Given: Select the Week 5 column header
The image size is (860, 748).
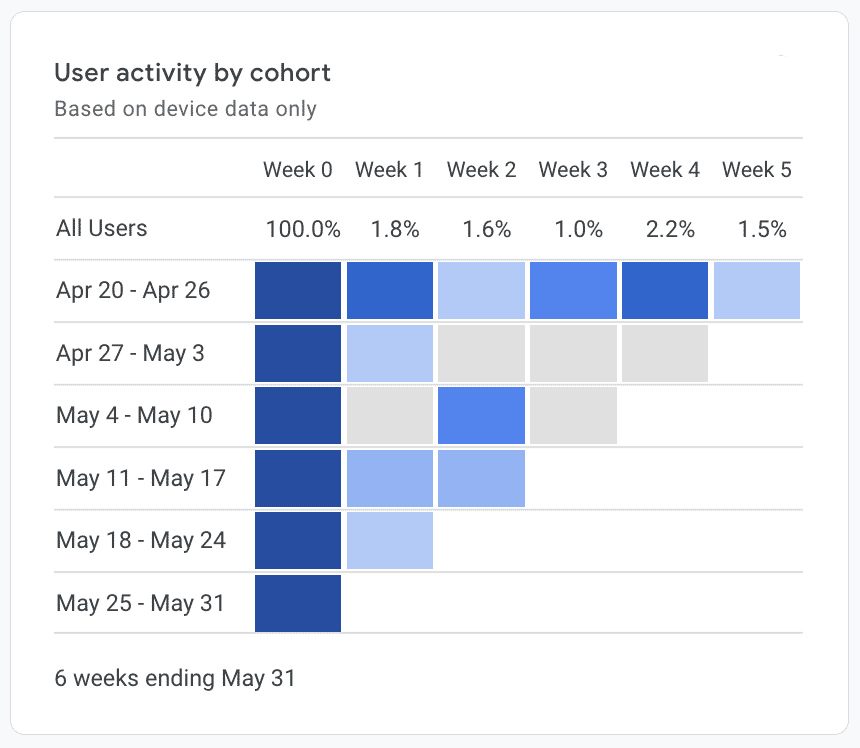Looking at the screenshot, I should pyautogui.click(x=757, y=170).
